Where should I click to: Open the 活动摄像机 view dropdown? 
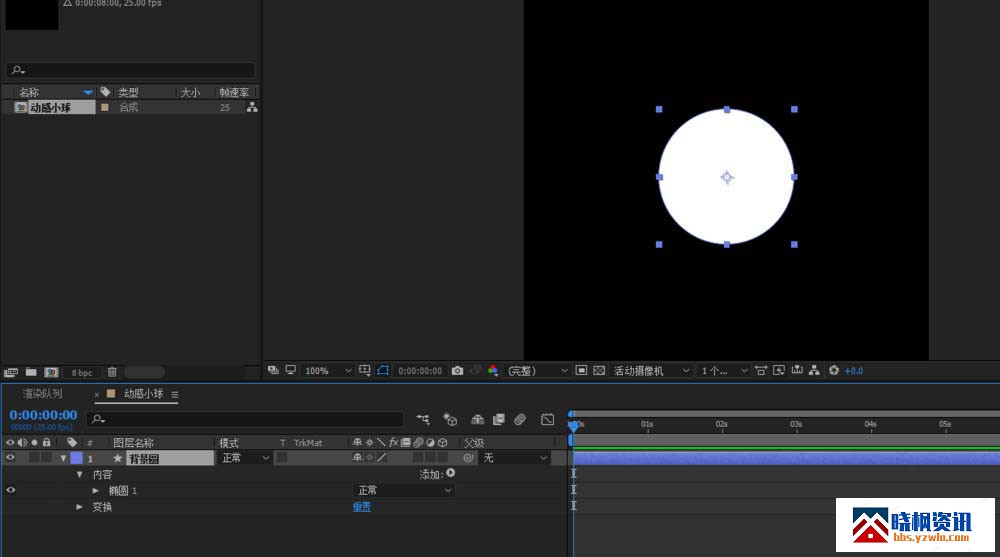point(651,371)
